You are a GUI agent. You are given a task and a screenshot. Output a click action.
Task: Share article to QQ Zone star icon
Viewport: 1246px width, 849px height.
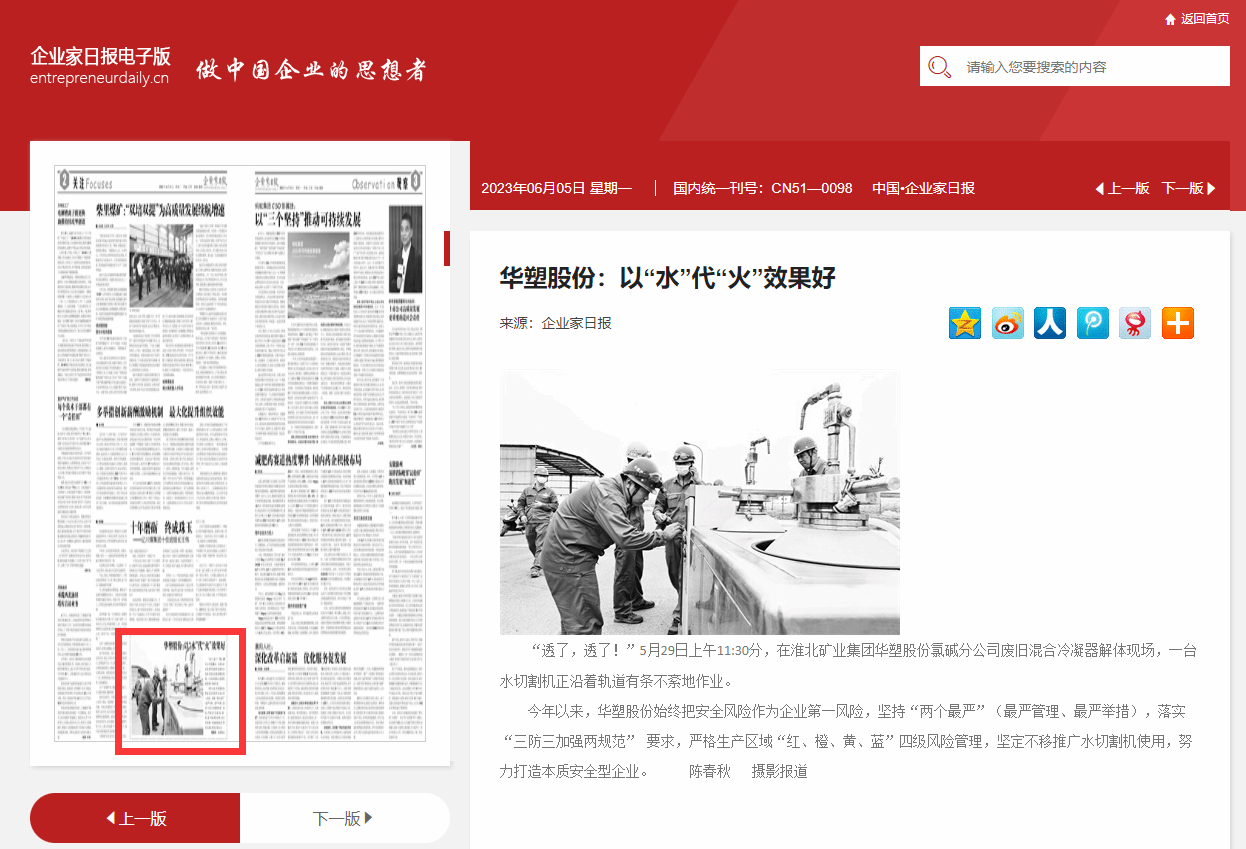point(965,323)
